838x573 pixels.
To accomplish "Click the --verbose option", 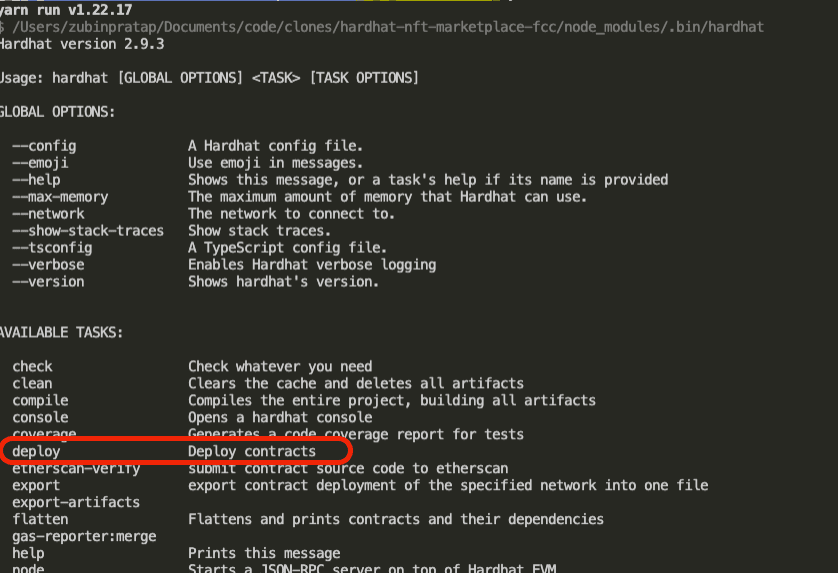I will point(48,265).
